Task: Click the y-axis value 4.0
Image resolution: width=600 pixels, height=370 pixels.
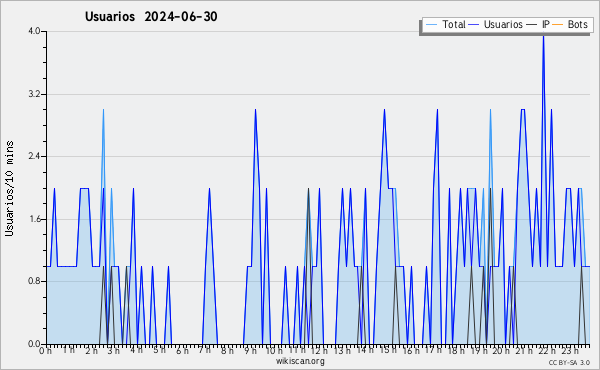Action: [34, 31]
